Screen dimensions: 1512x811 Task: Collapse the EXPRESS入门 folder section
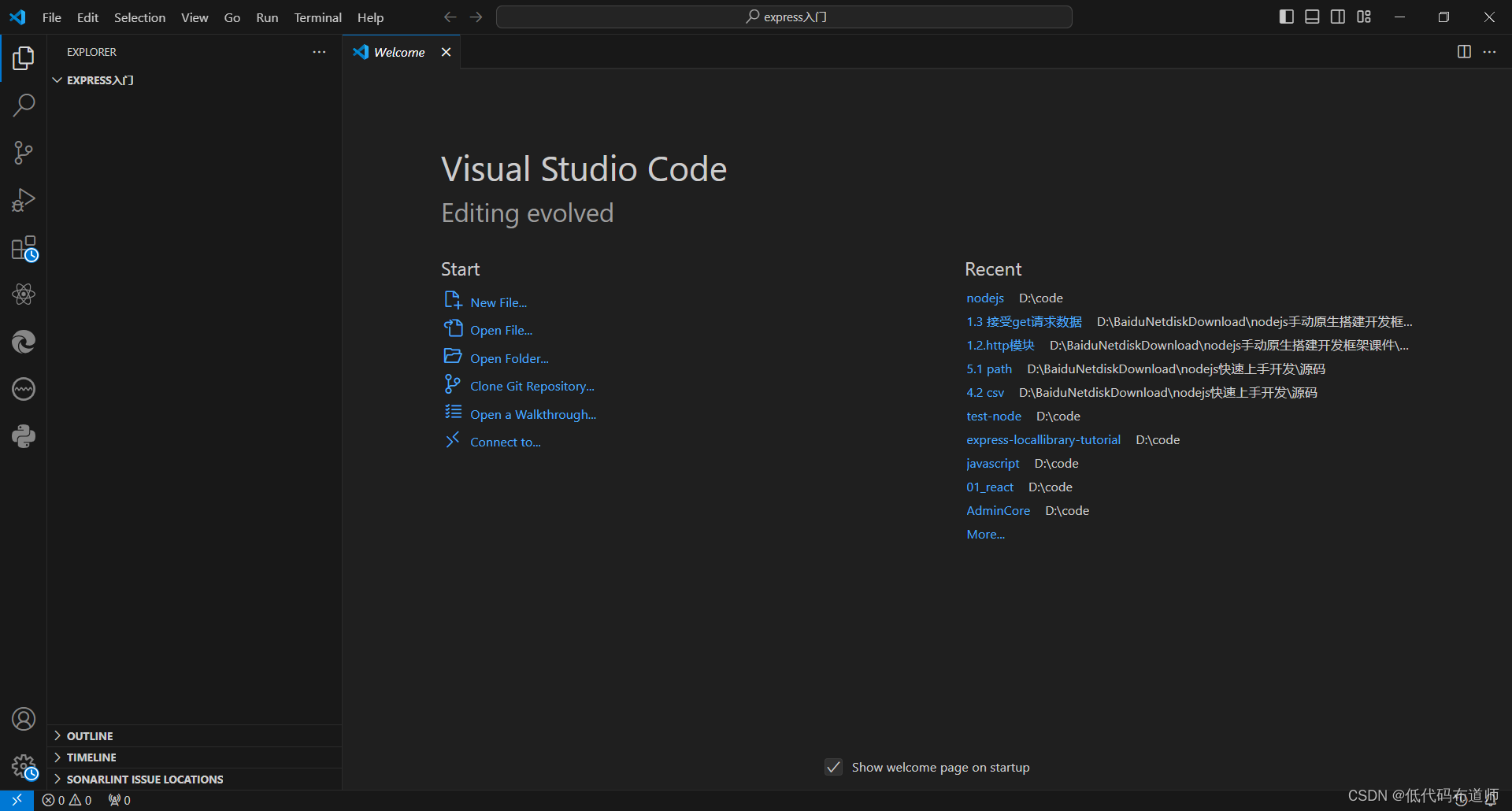tap(195, 80)
